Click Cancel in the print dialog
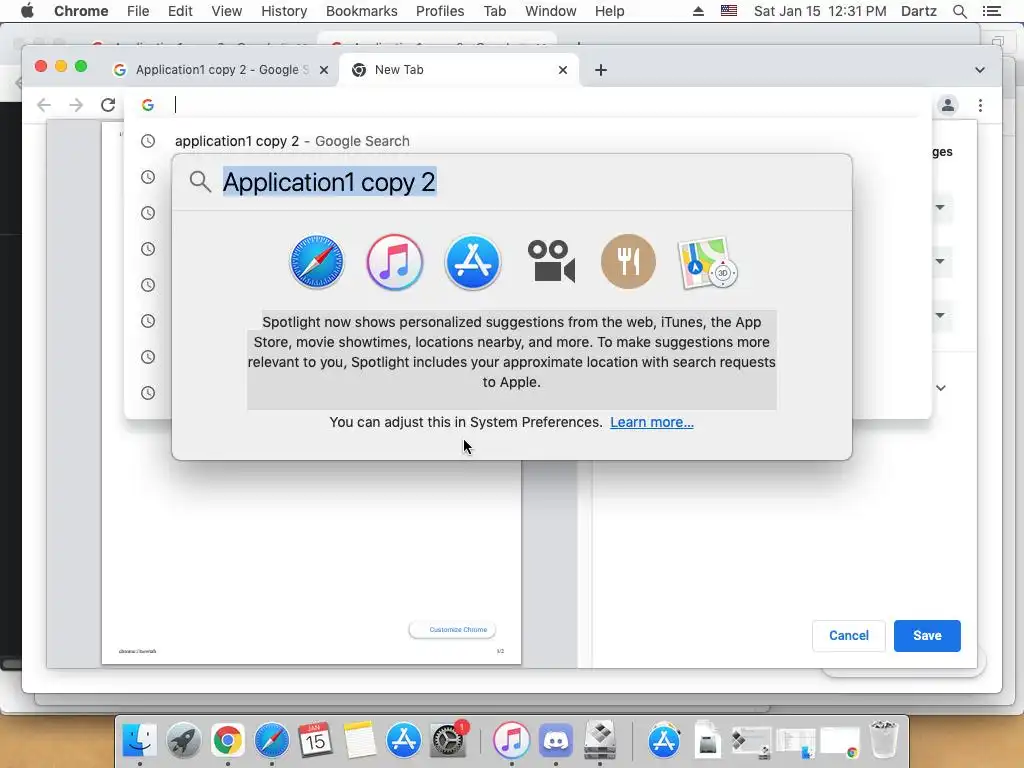The width and height of the screenshot is (1024, 768). pos(848,635)
